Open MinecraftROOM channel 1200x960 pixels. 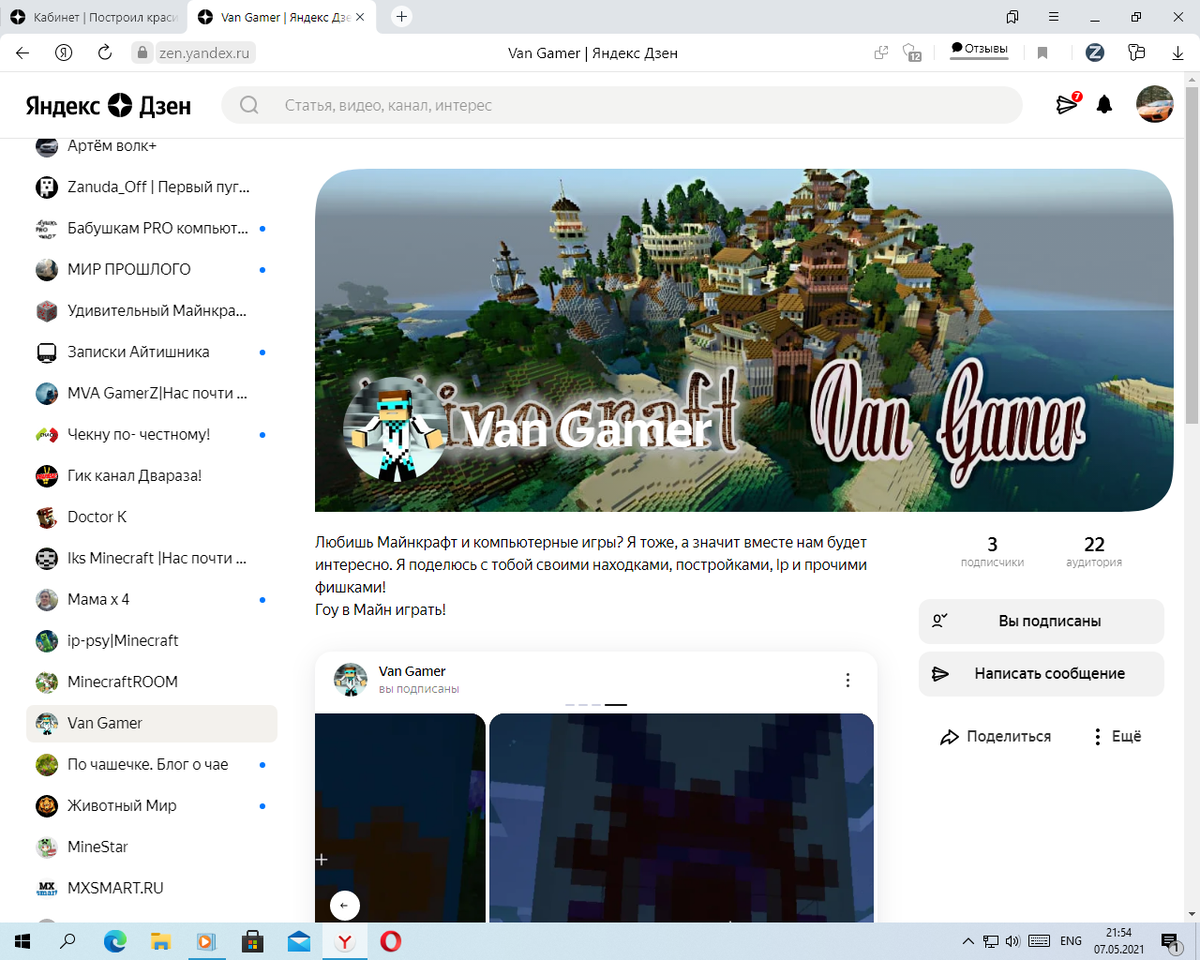151,682
